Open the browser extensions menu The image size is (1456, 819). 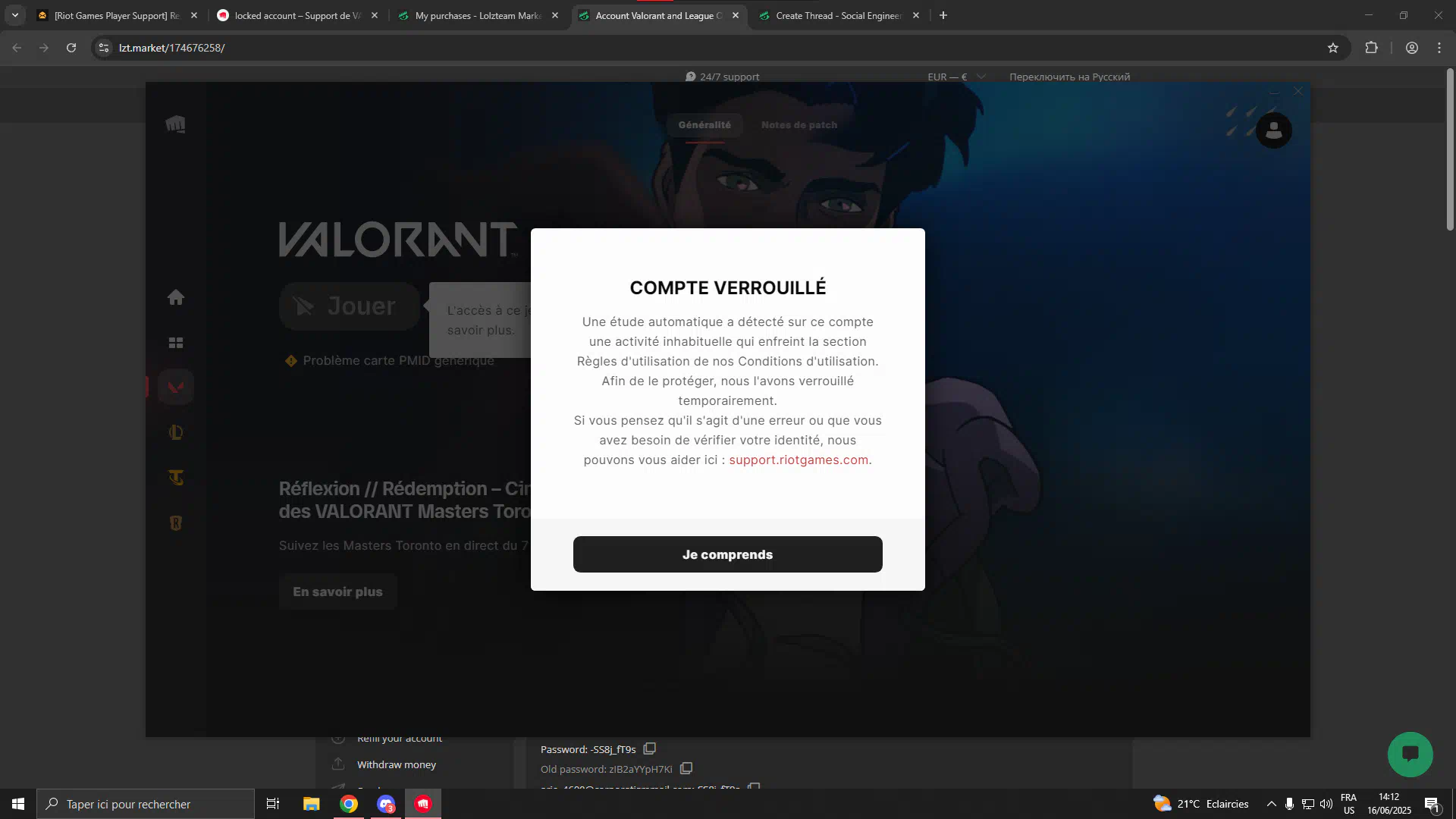tap(1371, 48)
